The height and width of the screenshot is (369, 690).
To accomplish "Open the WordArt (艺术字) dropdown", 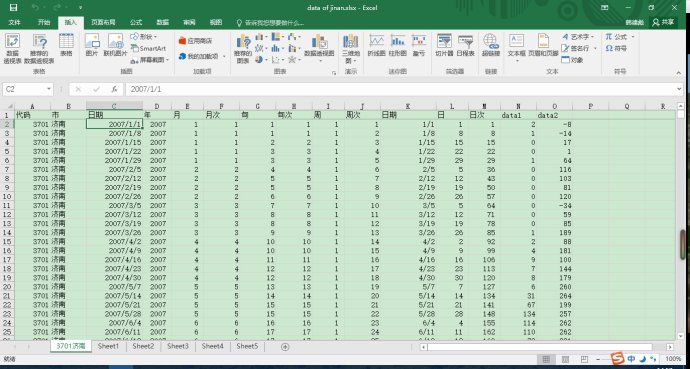I will (x=579, y=37).
